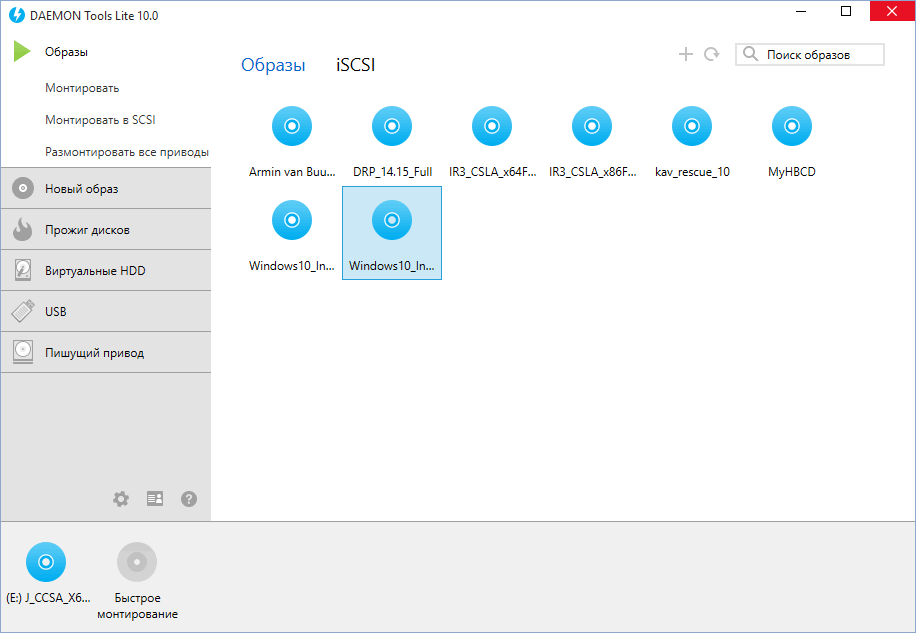The width and height of the screenshot is (916, 633).
Task: Maximize the DAEMON Tools Lite window
Action: [x=846, y=11]
